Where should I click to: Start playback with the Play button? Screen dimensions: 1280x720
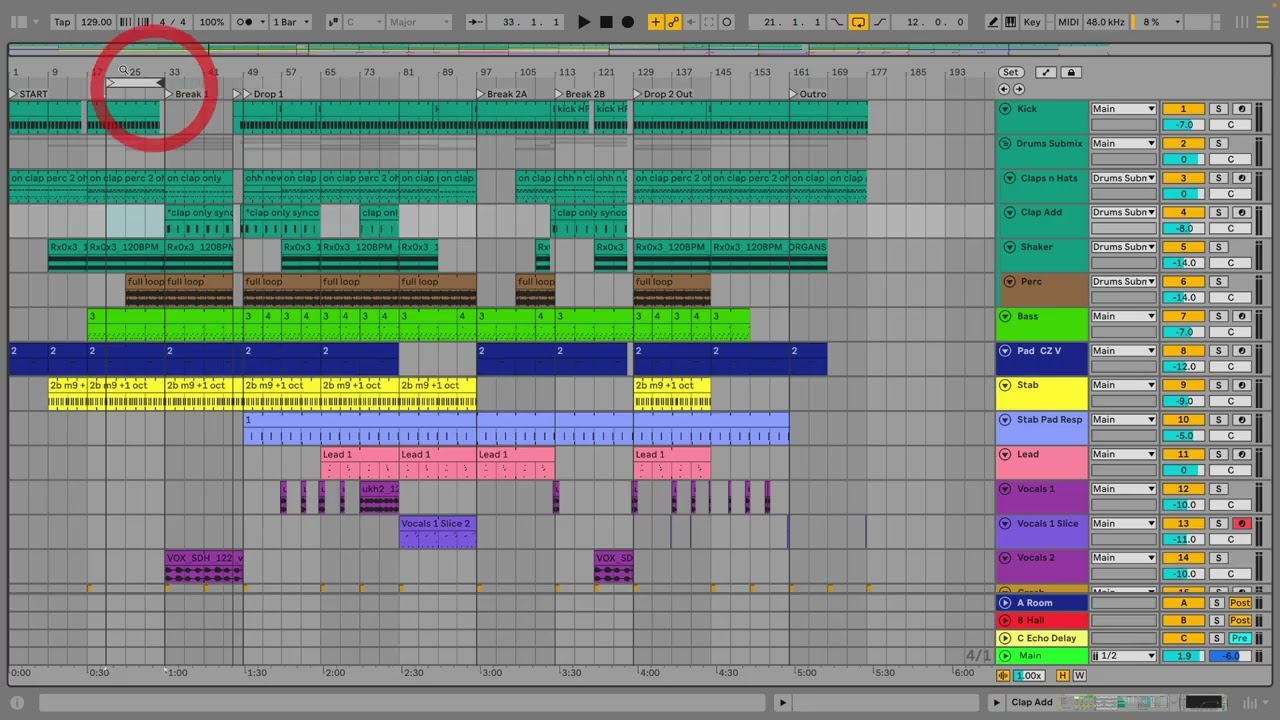pyautogui.click(x=584, y=22)
